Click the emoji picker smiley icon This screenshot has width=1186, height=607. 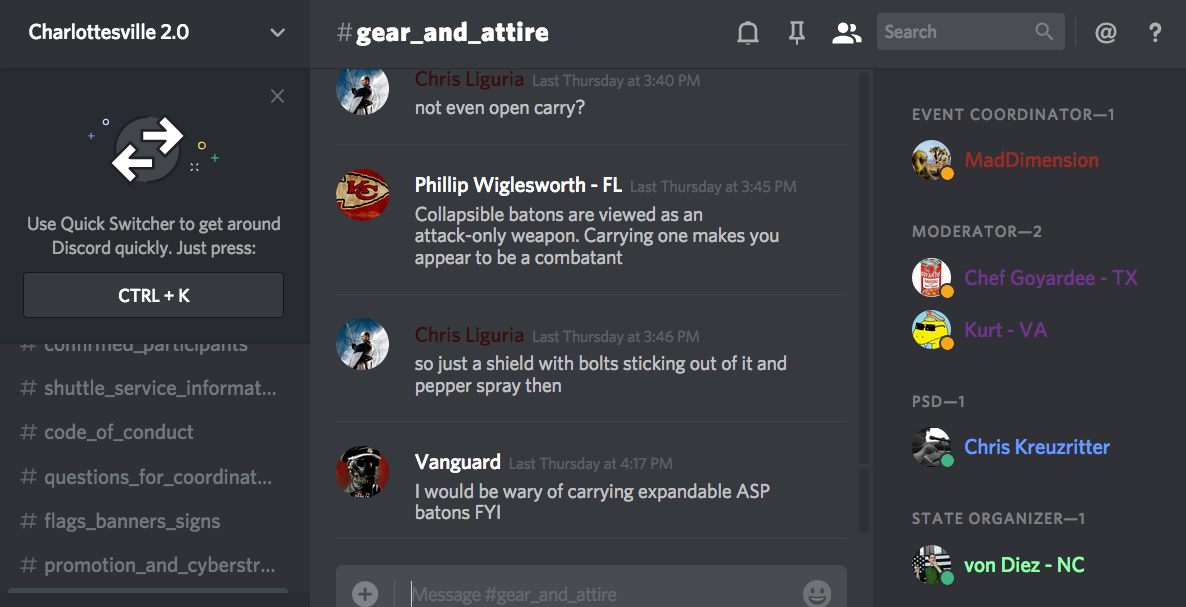click(817, 593)
